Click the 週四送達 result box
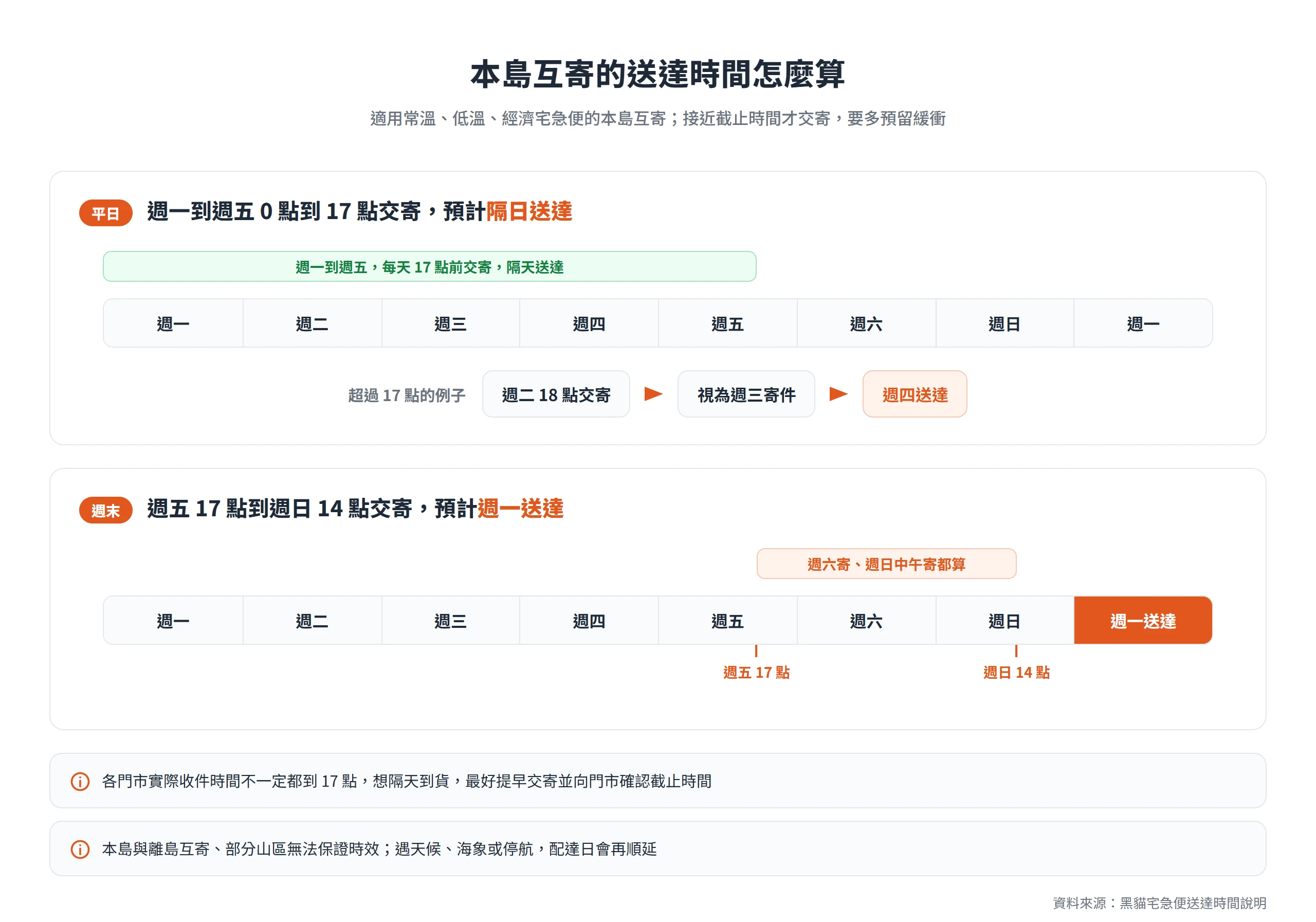The height and width of the screenshot is (922, 1316). click(x=915, y=394)
